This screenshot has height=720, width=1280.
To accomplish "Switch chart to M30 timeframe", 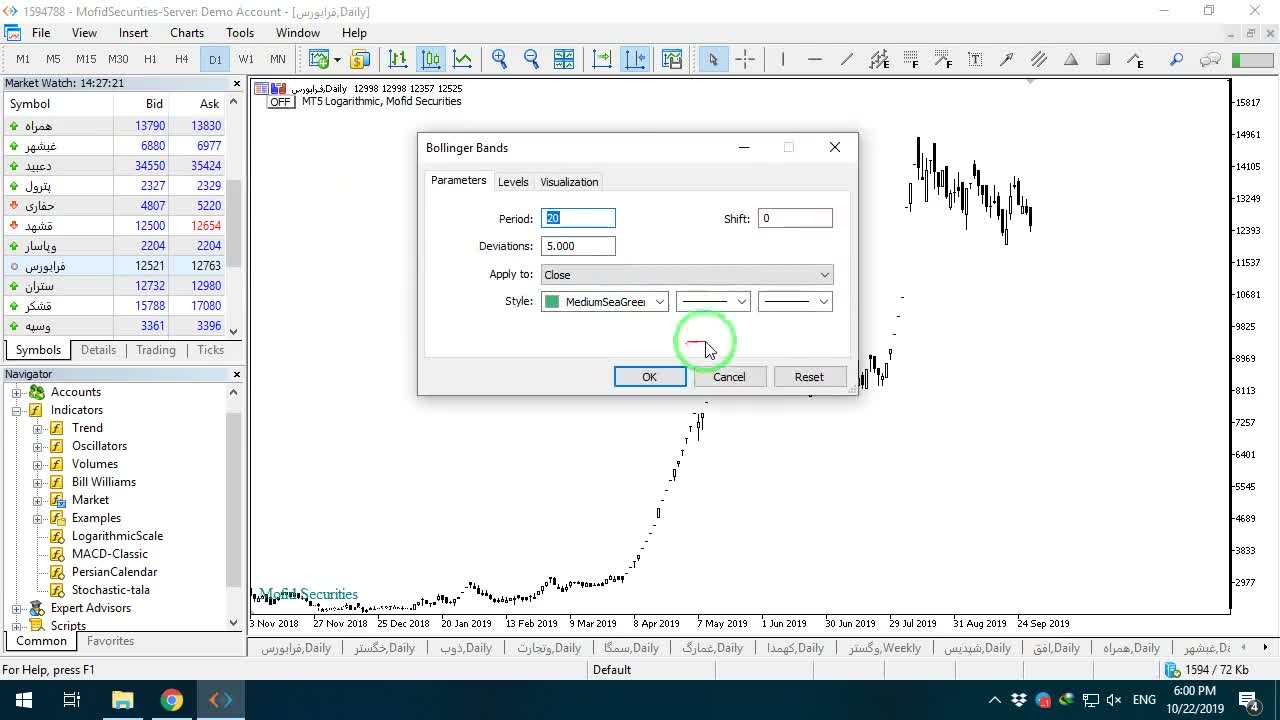I will coord(118,59).
